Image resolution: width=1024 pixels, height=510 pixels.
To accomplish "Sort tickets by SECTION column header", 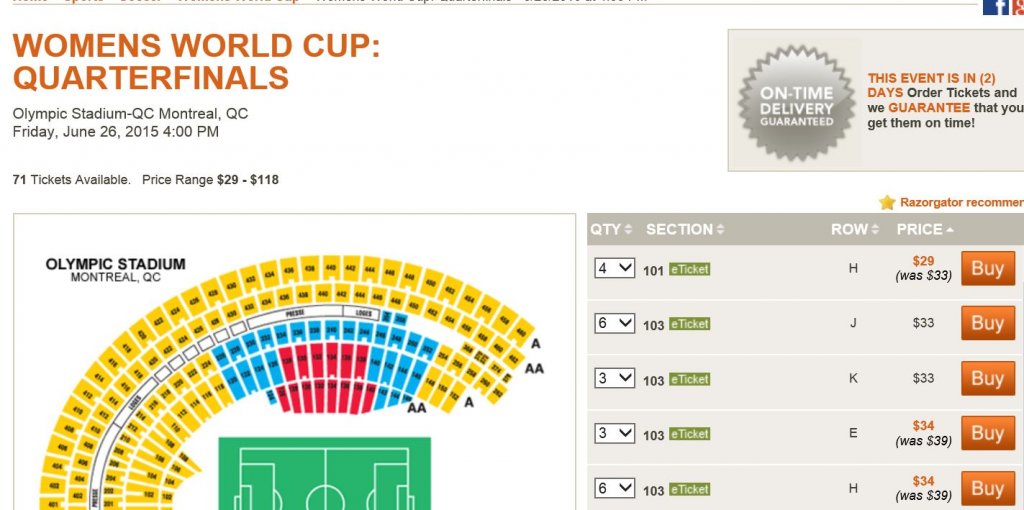I will (685, 229).
